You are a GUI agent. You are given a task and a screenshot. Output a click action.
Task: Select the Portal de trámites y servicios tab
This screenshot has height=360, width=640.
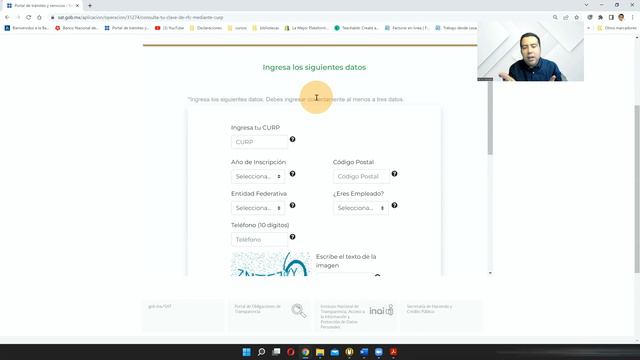42,6
